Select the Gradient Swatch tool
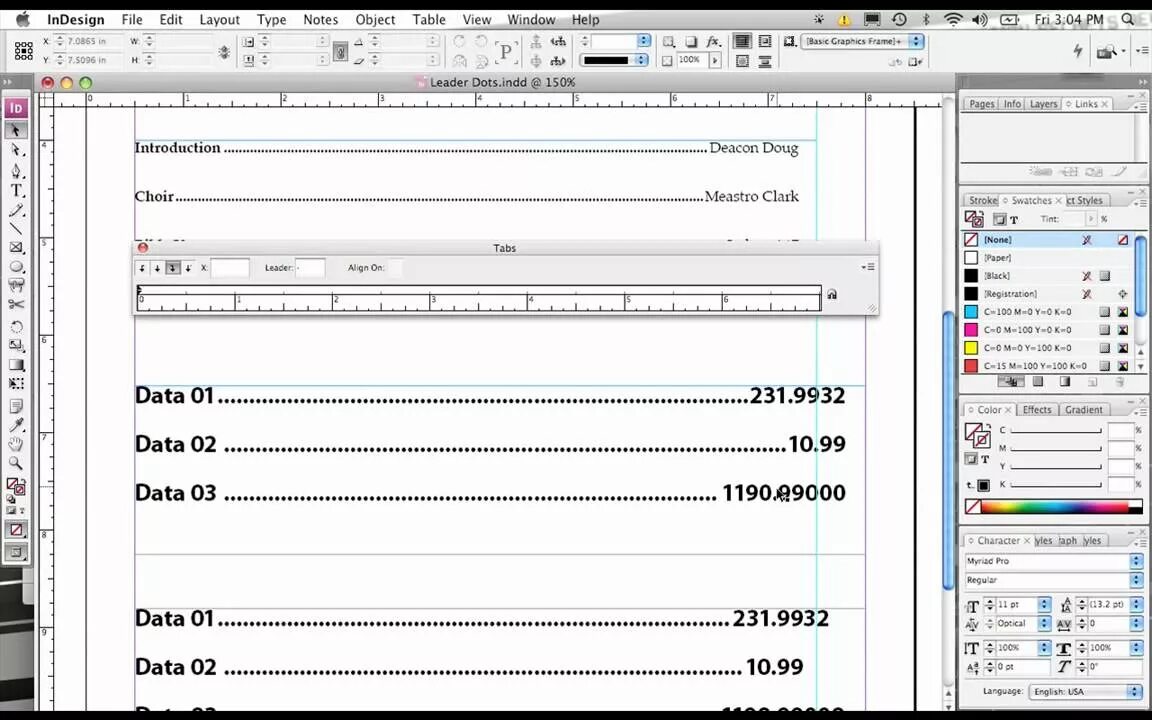This screenshot has height=720, width=1152. 15,365
